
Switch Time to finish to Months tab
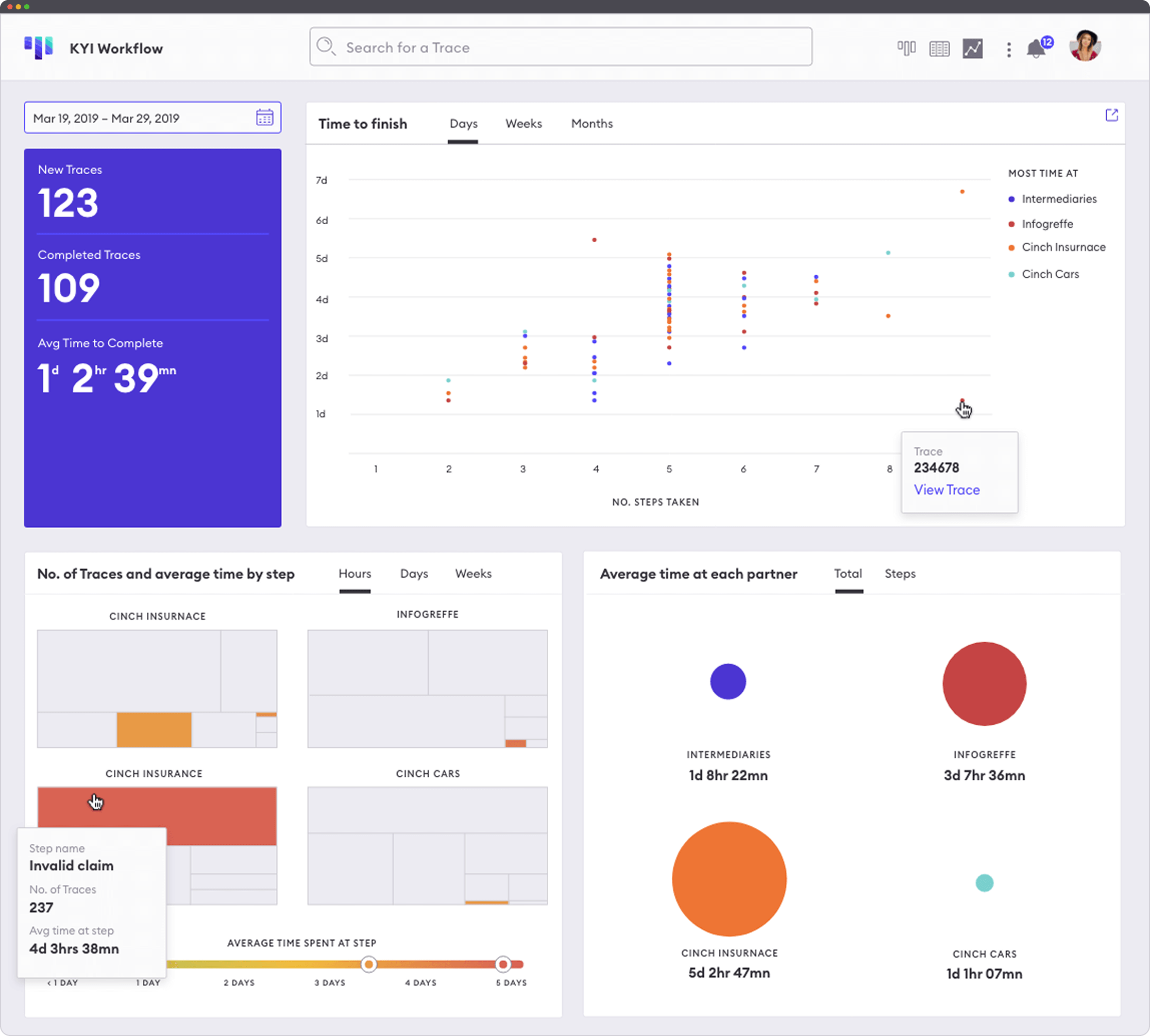click(592, 124)
